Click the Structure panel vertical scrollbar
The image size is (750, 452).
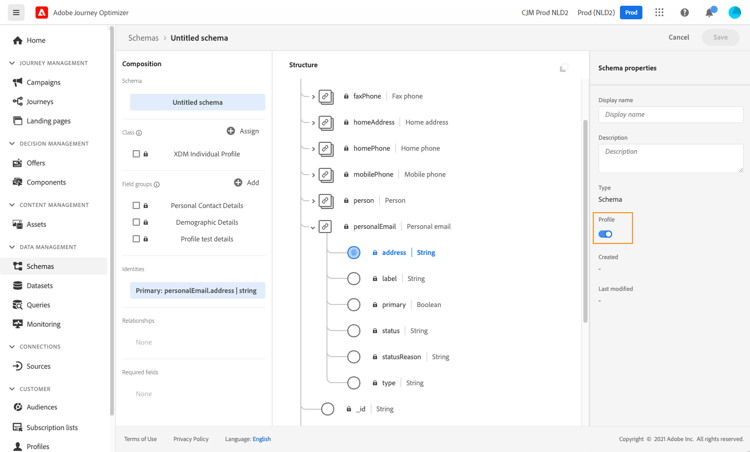[x=585, y=220]
